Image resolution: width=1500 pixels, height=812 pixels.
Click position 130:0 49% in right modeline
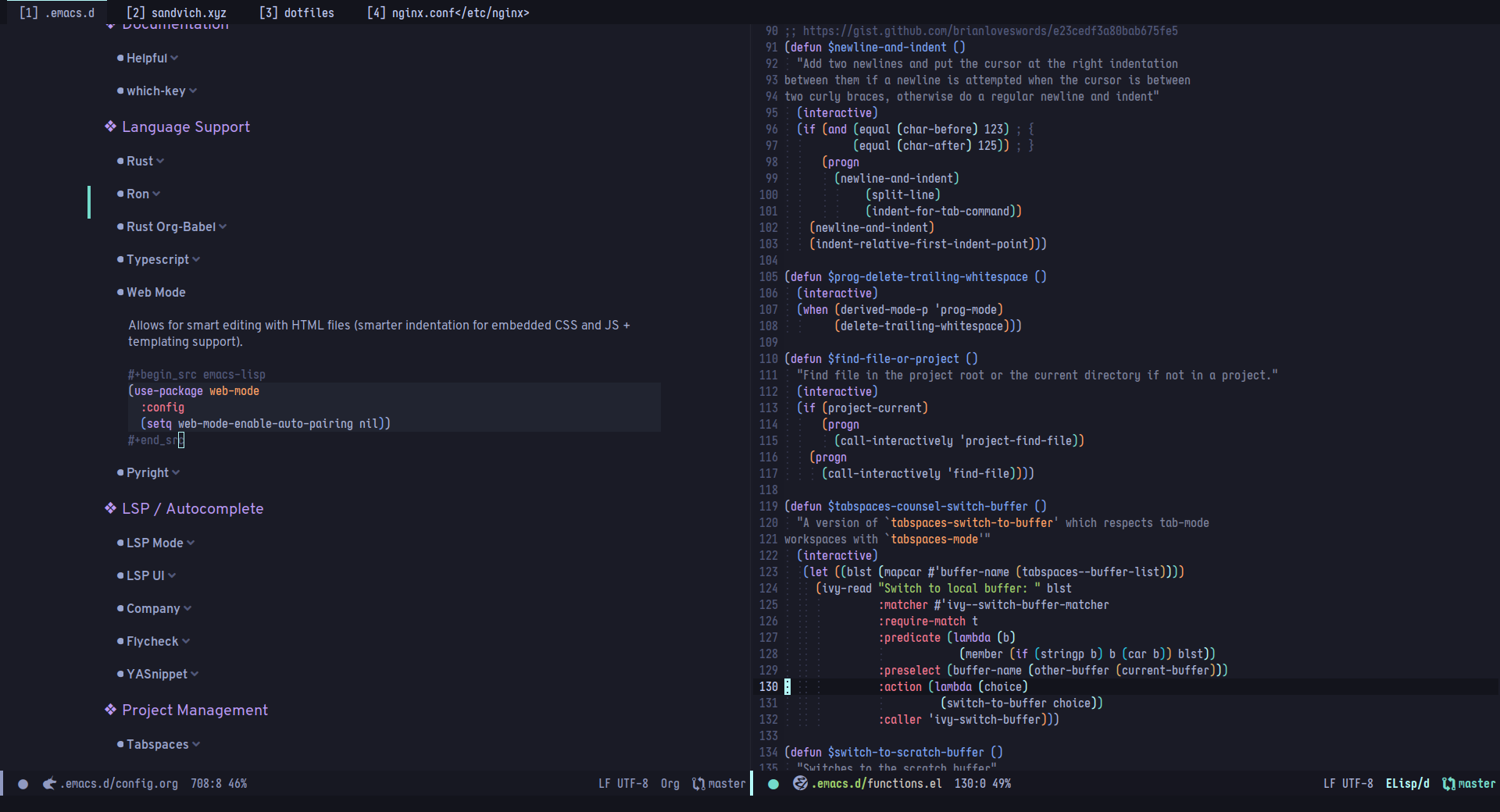983,784
